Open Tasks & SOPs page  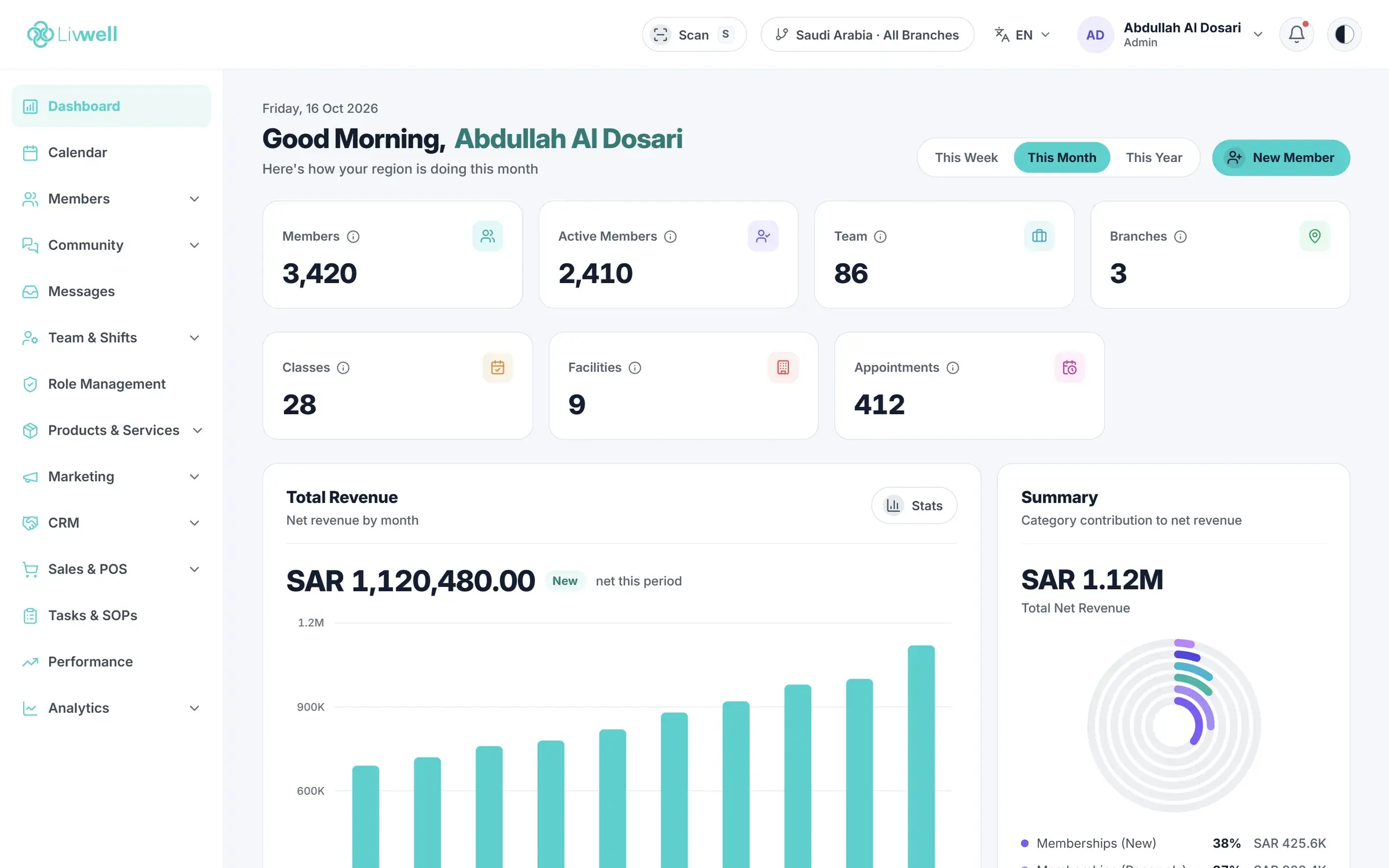coord(111,615)
